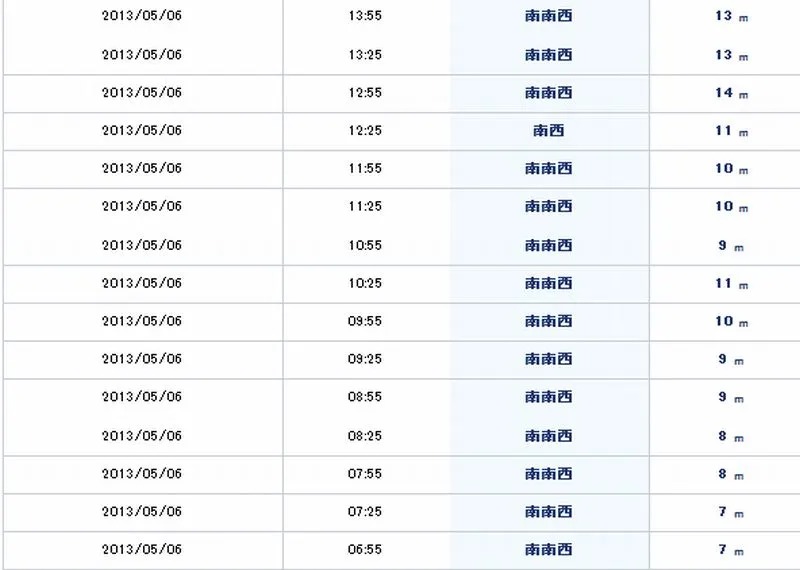The width and height of the screenshot is (800, 570).
Task: Click the 7 m value at 06:55
Action: click(728, 550)
